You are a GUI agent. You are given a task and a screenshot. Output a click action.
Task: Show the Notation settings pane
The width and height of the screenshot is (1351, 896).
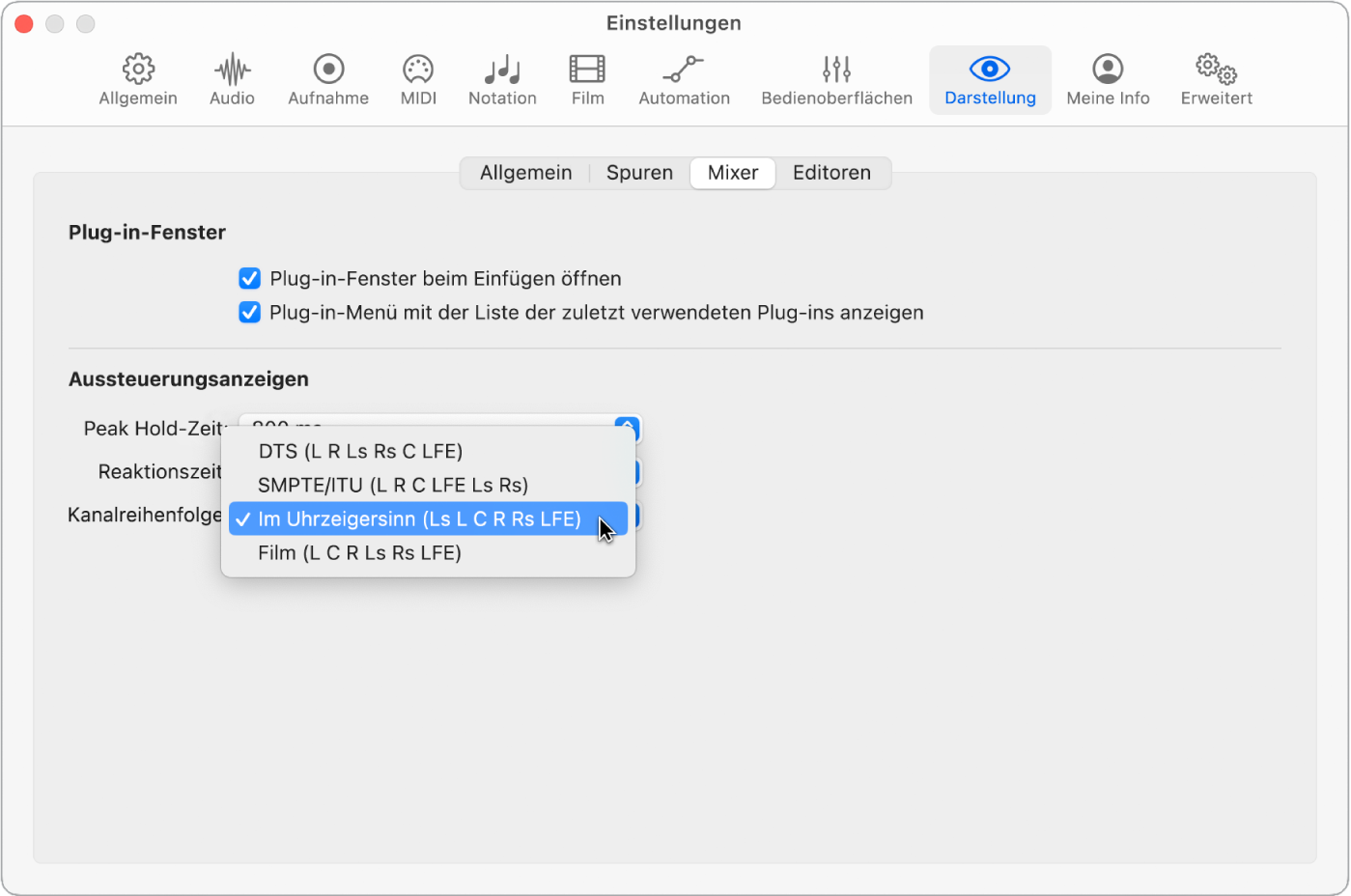502,79
